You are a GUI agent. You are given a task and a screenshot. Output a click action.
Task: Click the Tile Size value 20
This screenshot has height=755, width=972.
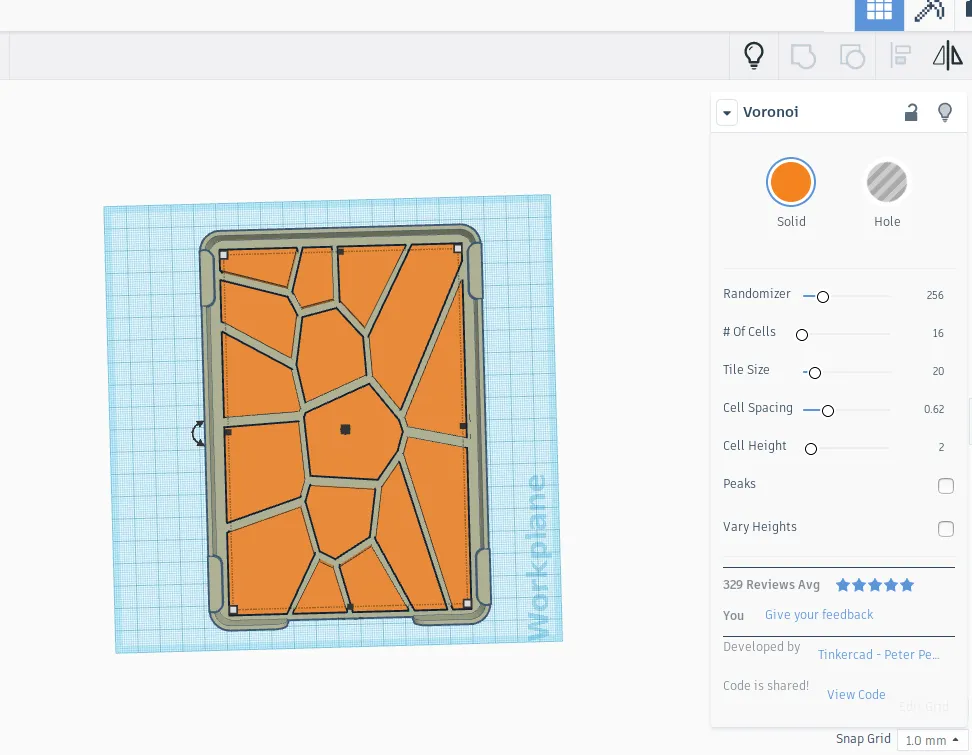tap(938, 371)
